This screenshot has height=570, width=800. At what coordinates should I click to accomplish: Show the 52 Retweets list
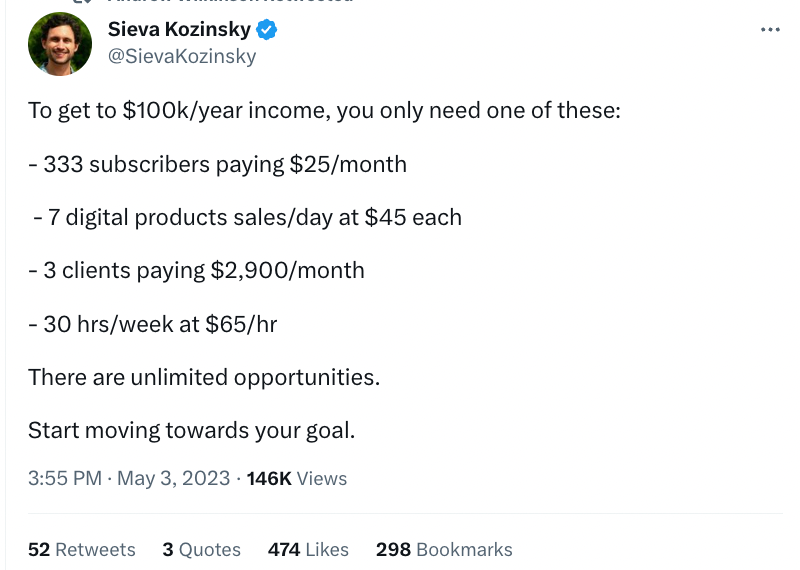(82, 550)
